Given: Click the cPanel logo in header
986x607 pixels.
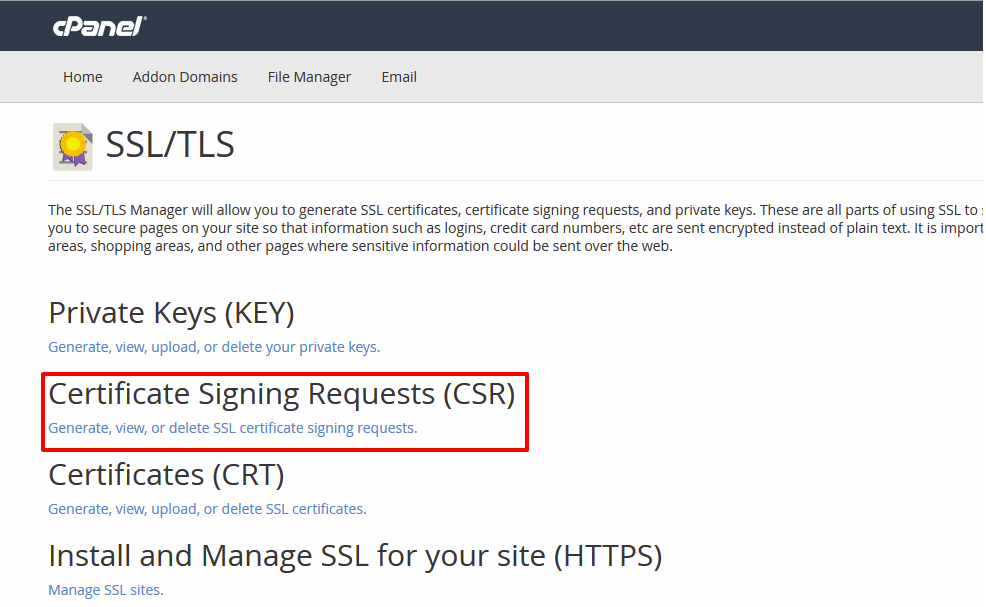Looking at the screenshot, I should 99,26.
